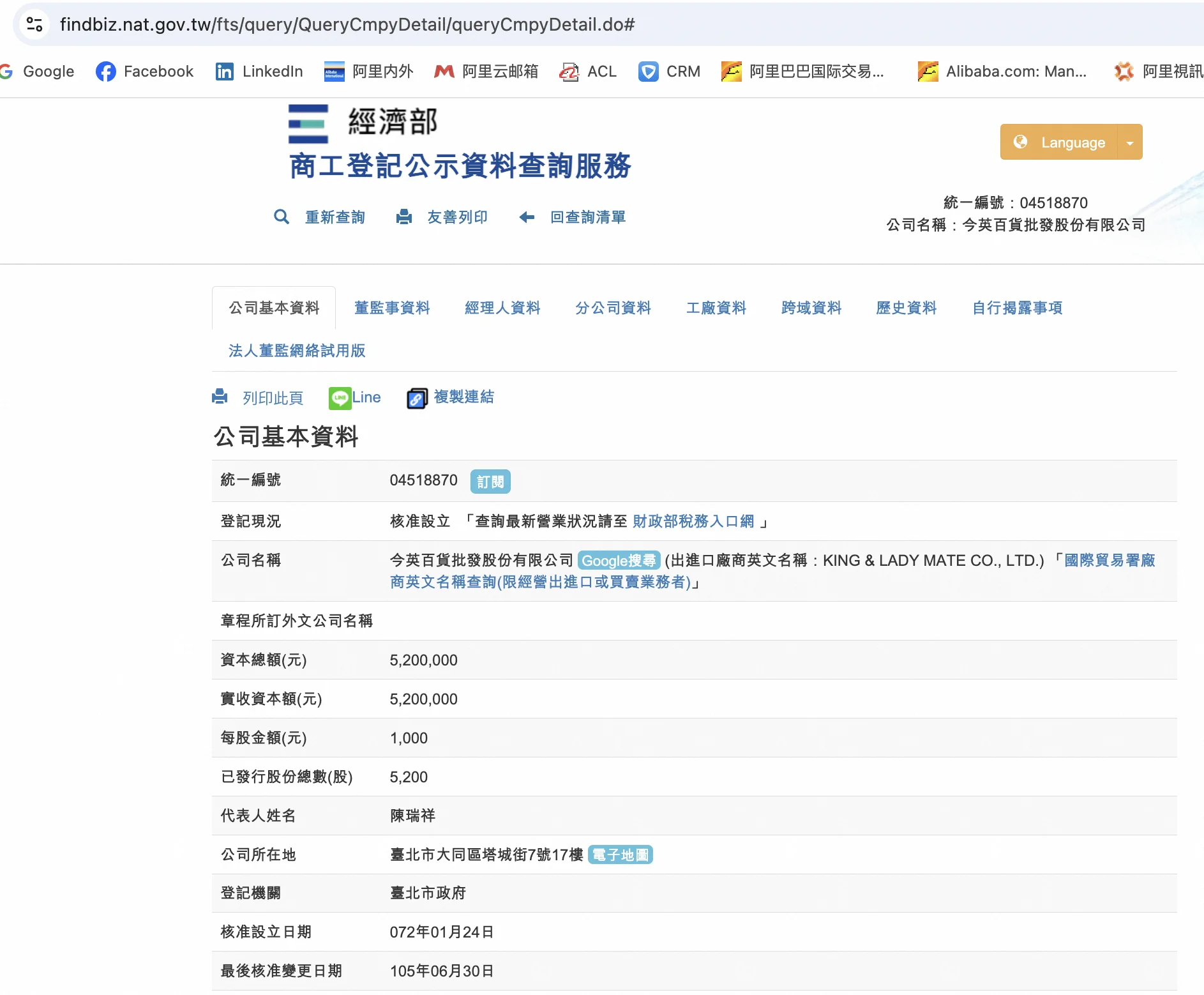Expand the Language dropdown arrow
Image resolution: width=1204 pixels, height=995 pixels.
click(1130, 142)
